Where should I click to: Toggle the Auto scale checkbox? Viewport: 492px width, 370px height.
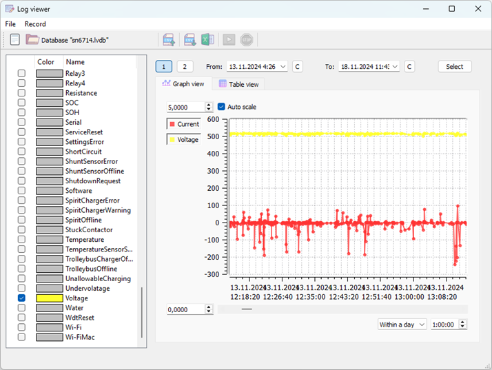pos(221,107)
